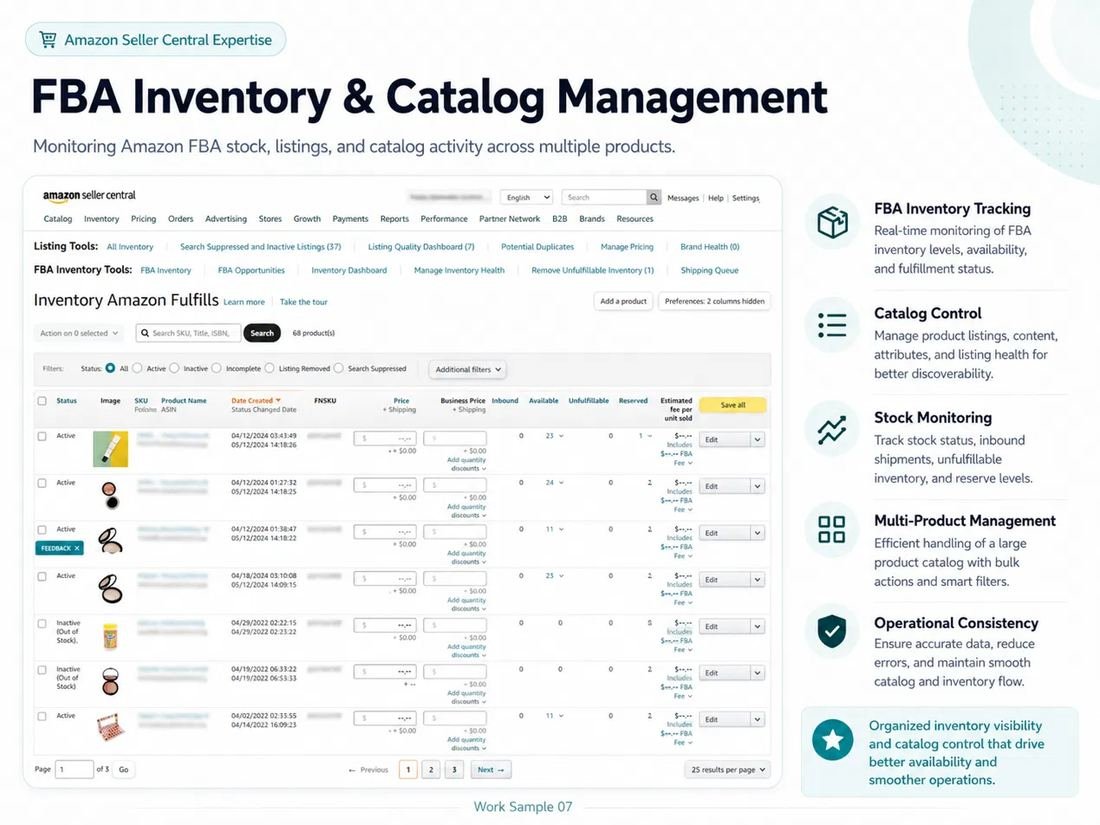Open the English language dropdown
Image resolution: width=1100 pixels, height=825 pixels.
click(527, 197)
